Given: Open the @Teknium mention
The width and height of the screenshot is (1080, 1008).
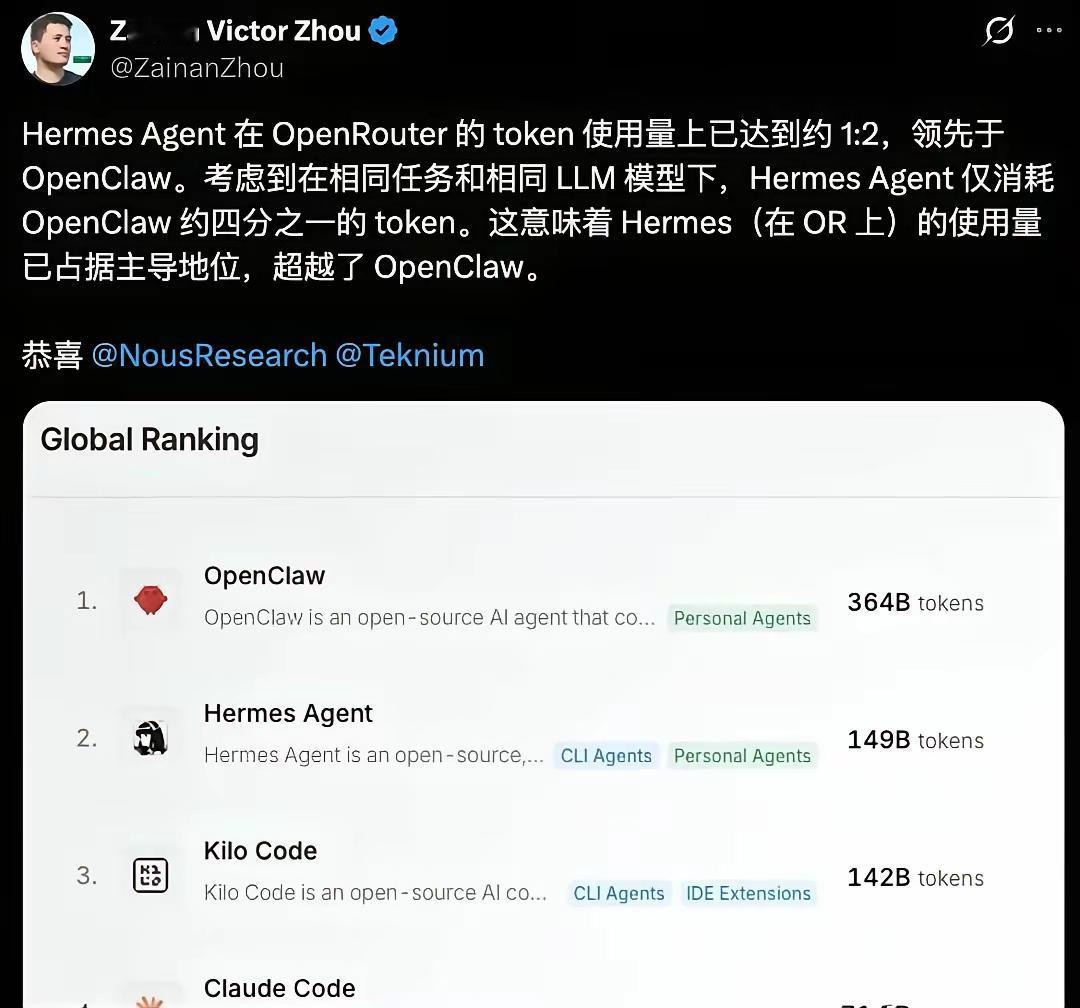Looking at the screenshot, I should (410, 356).
